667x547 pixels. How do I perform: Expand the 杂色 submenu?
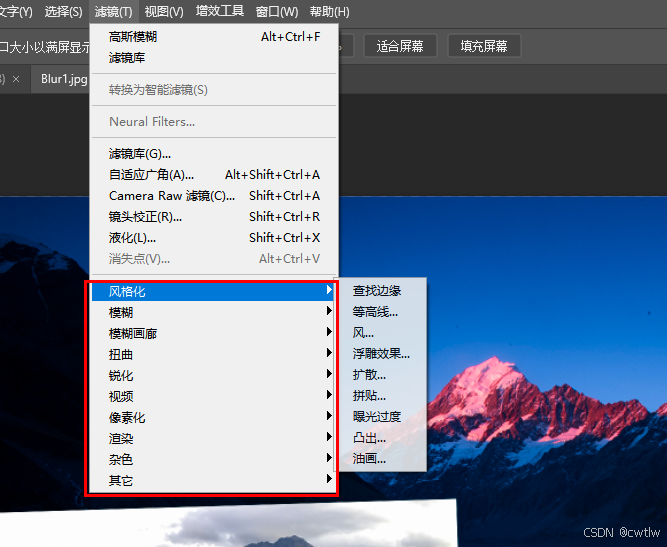click(x=213, y=459)
